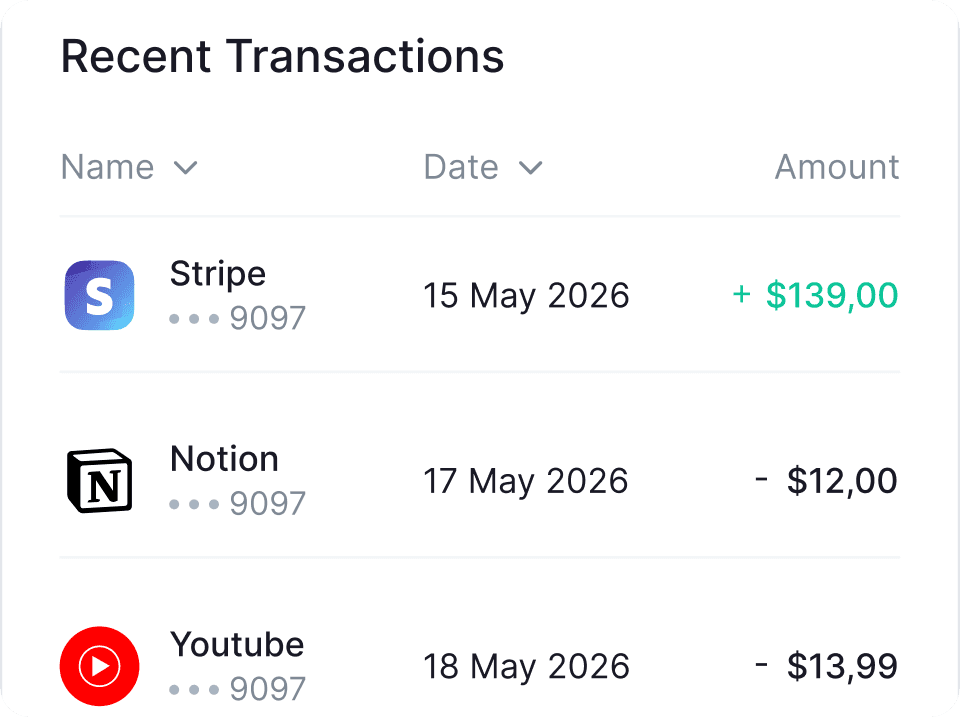
Task: Click the 18 May 2026 date
Action: (x=527, y=667)
